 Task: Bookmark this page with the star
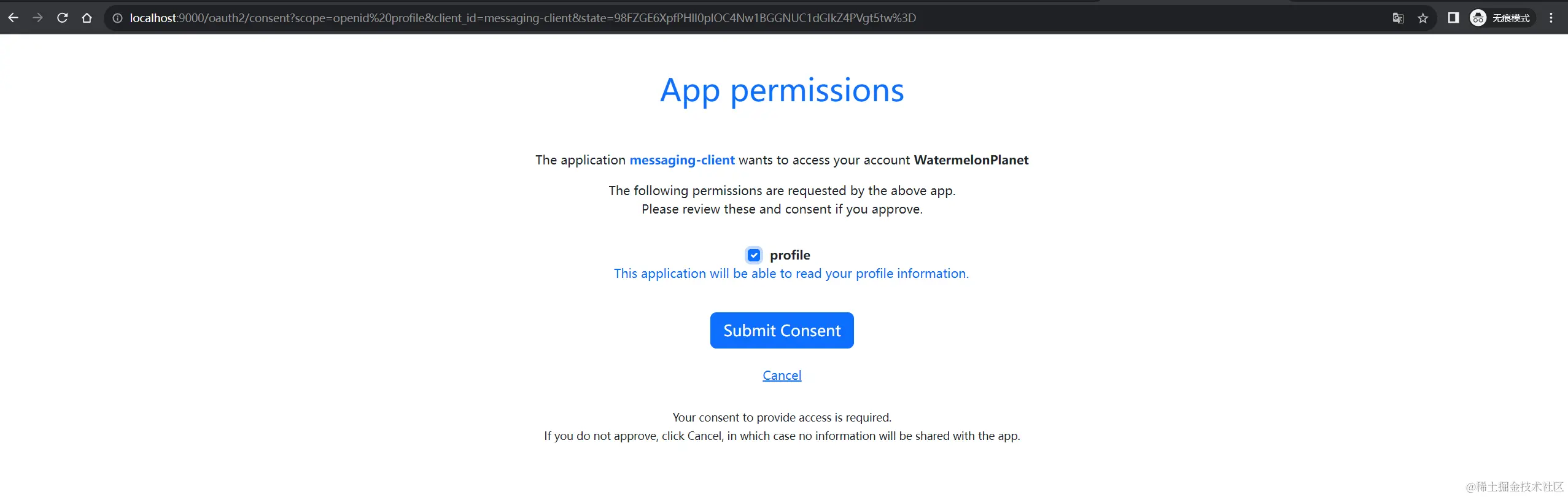click(1423, 18)
